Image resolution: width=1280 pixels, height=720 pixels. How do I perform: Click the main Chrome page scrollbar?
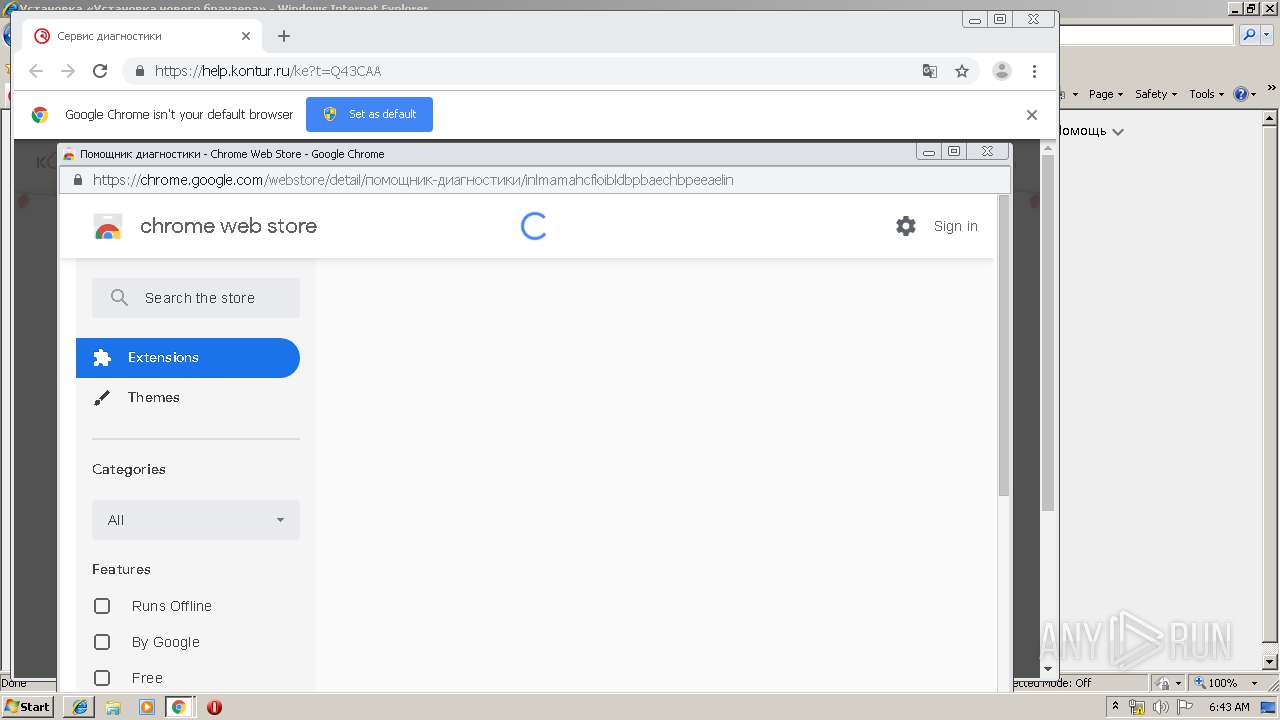click(x=1048, y=335)
